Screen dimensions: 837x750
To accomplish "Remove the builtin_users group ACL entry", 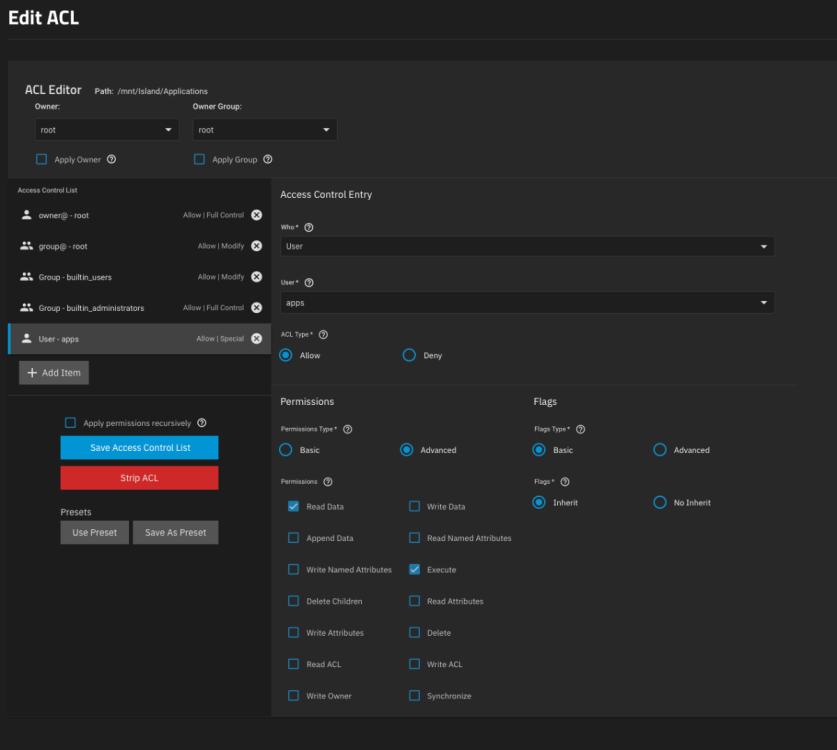I will click(256, 277).
